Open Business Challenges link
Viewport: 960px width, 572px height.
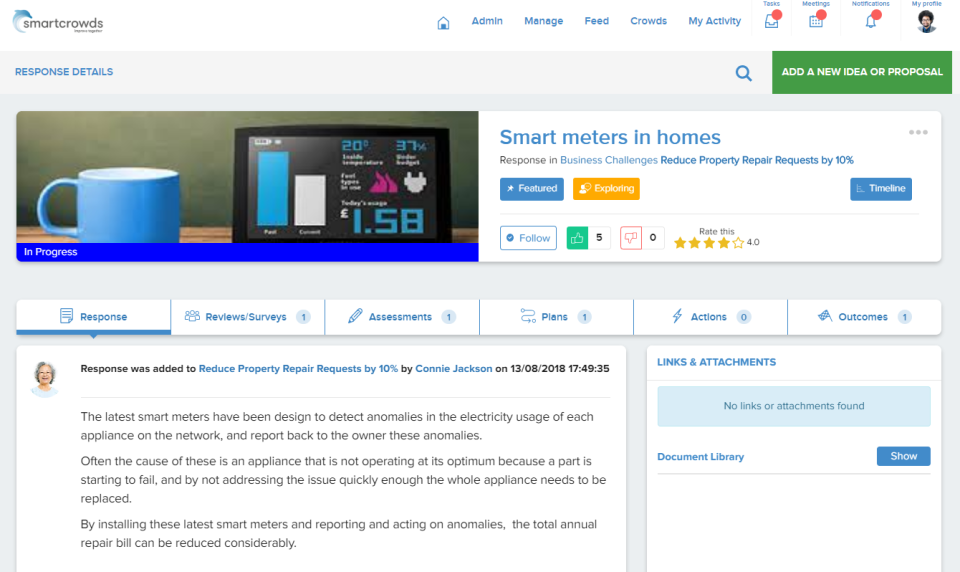click(609, 160)
